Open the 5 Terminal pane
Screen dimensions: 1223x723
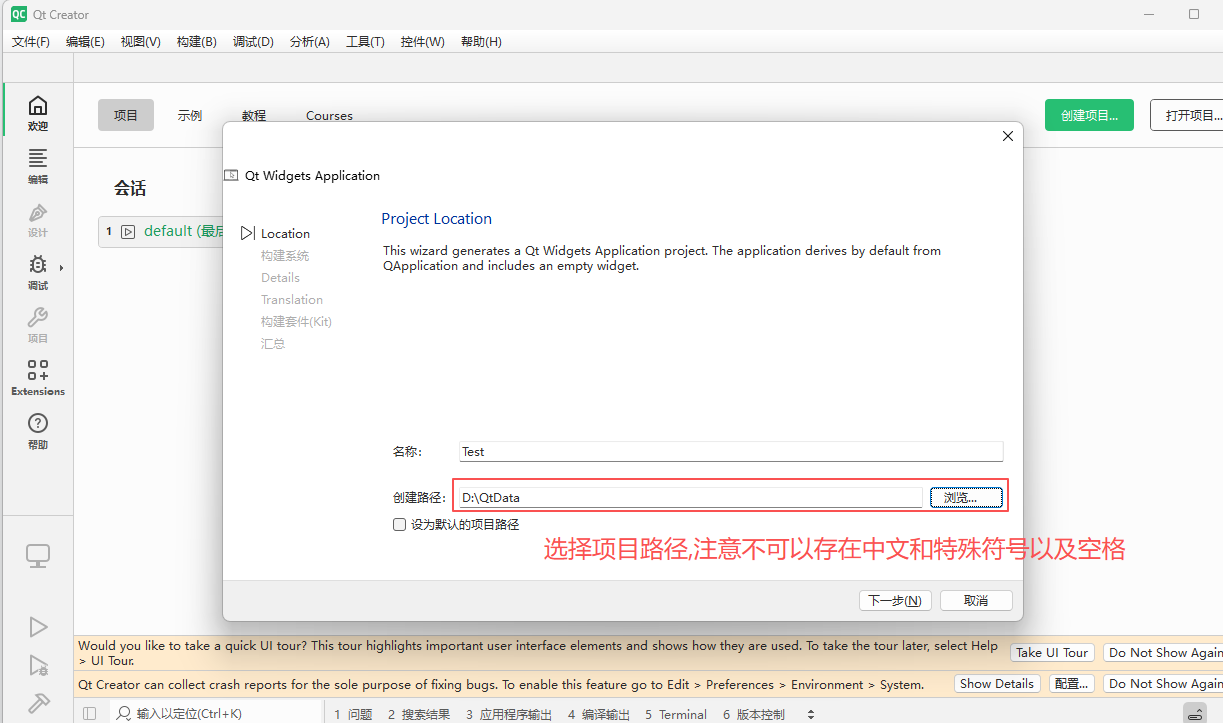[676, 714]
